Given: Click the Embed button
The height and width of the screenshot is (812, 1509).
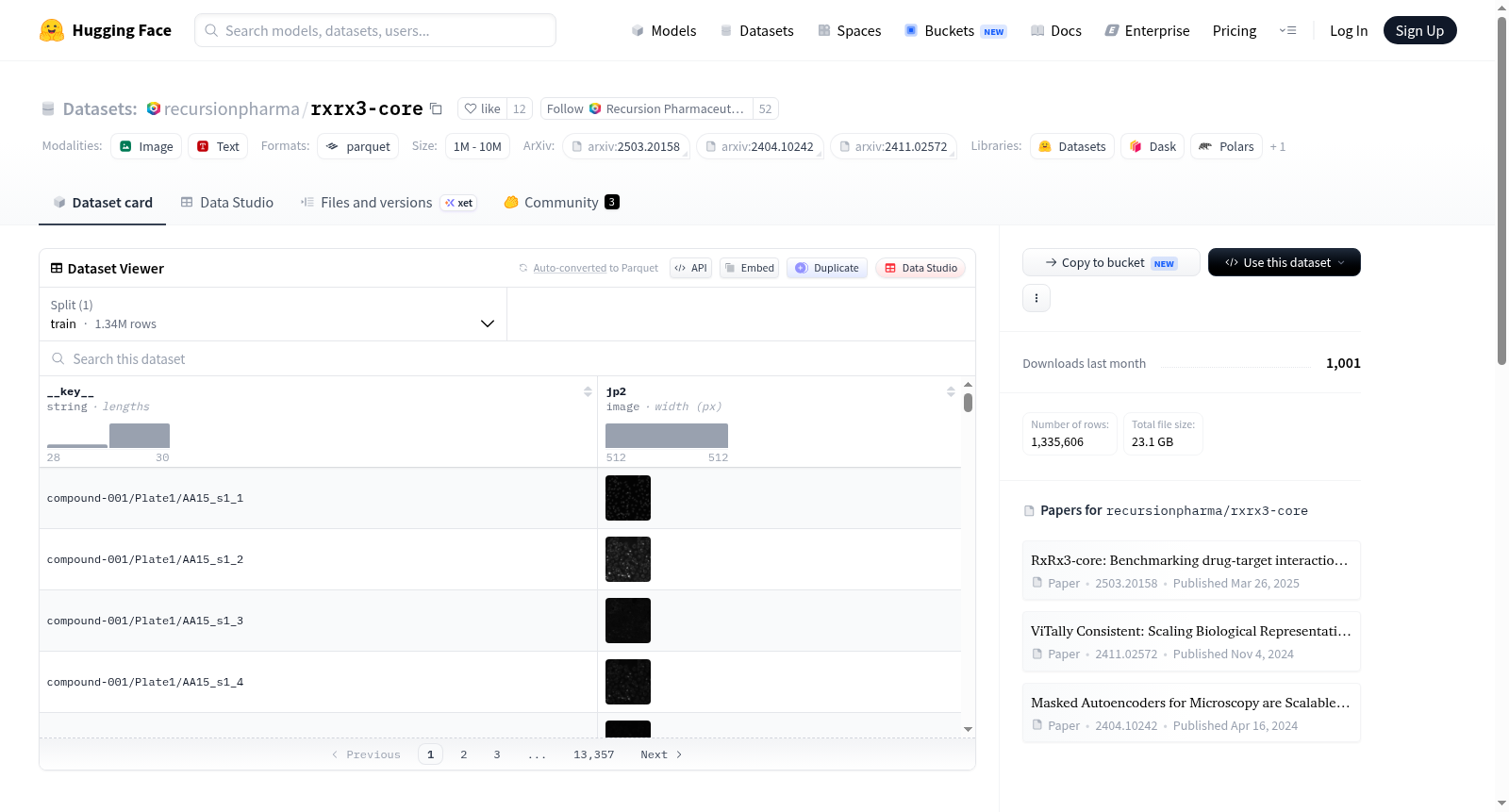Looking at the screenshot, I should click(750, 268).
